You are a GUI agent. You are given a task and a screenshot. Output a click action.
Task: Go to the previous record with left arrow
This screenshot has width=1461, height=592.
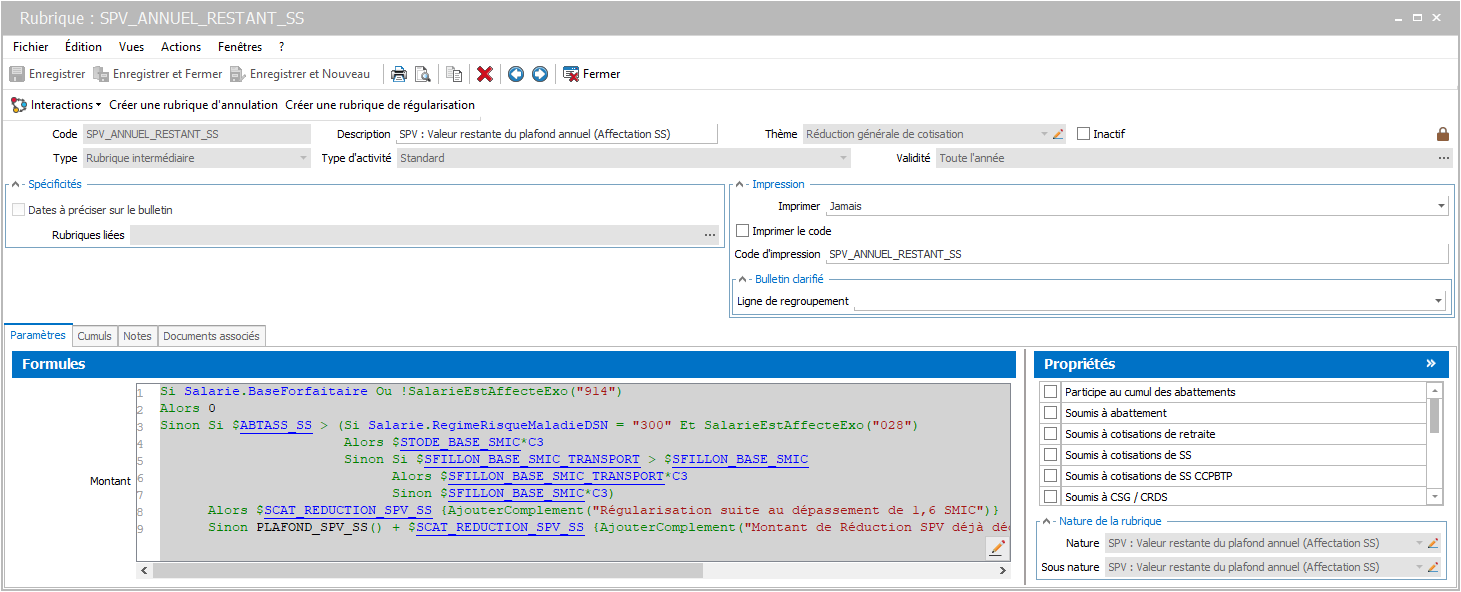516,74
